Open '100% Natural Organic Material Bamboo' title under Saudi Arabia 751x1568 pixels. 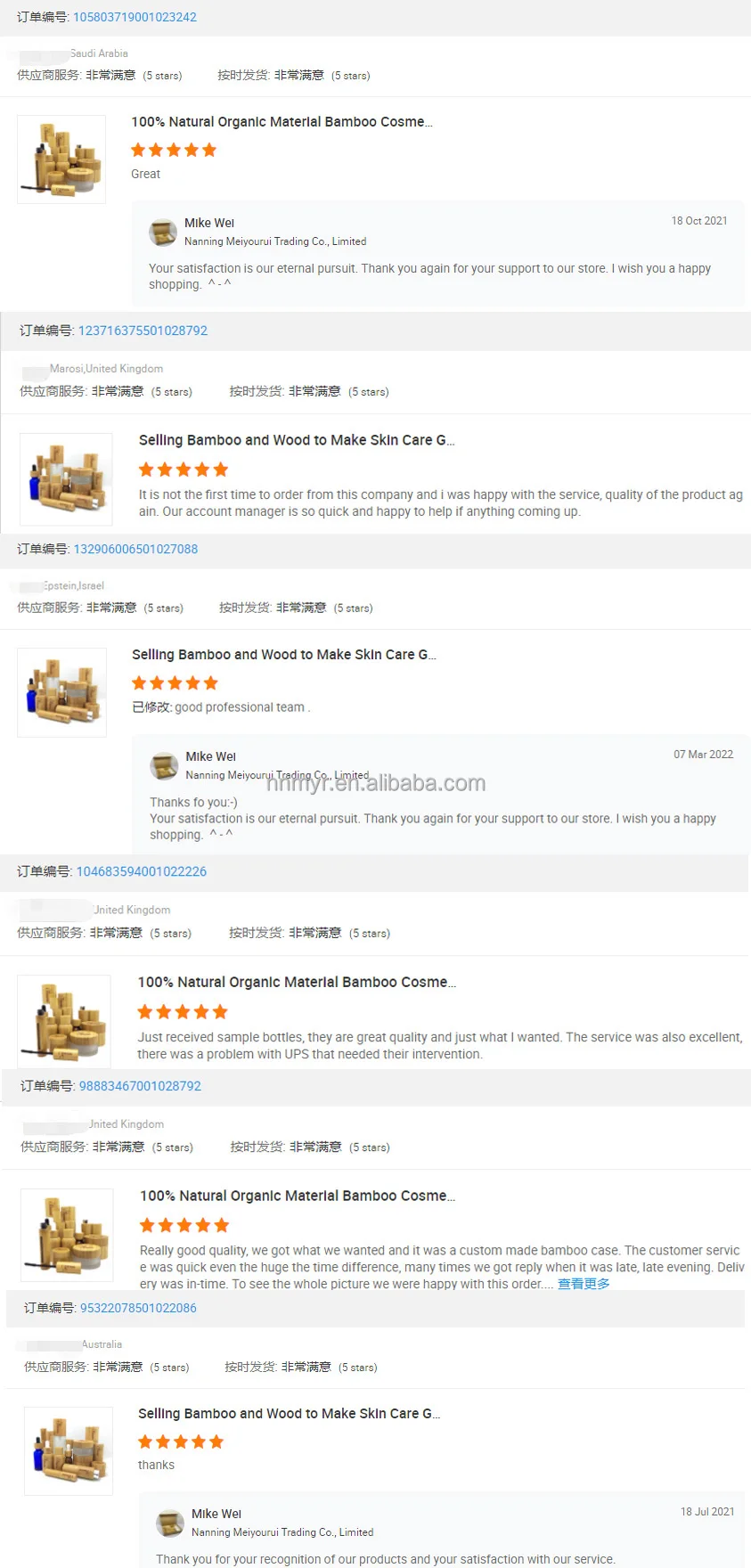point(282,122)
